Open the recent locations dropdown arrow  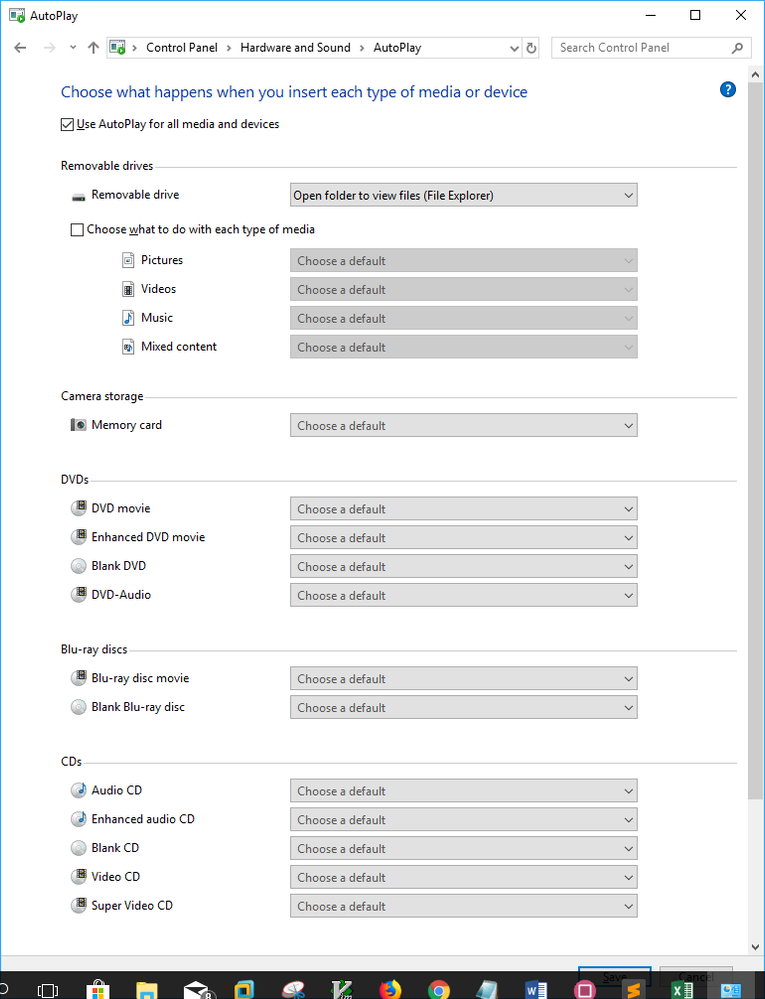pos(73,48)
